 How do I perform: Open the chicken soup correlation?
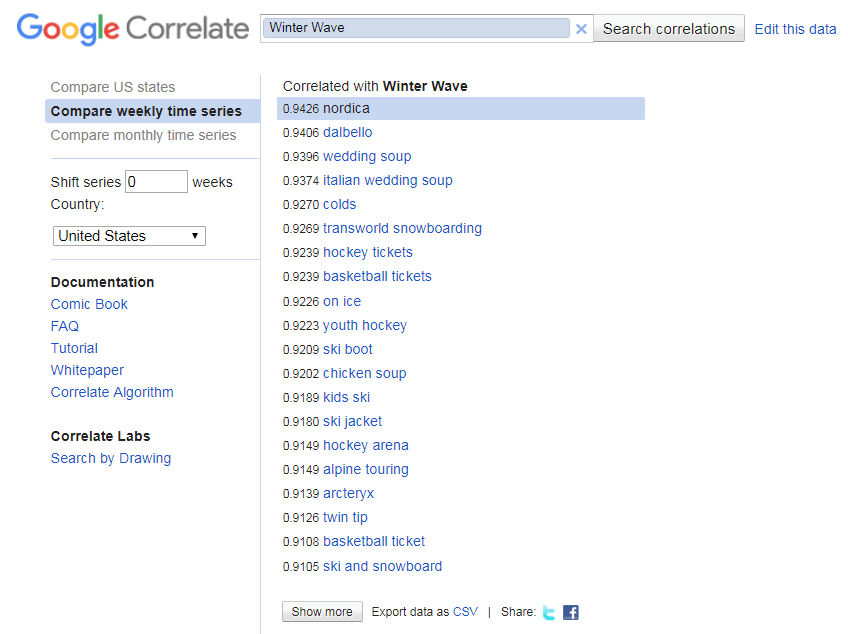pos(365,373)
